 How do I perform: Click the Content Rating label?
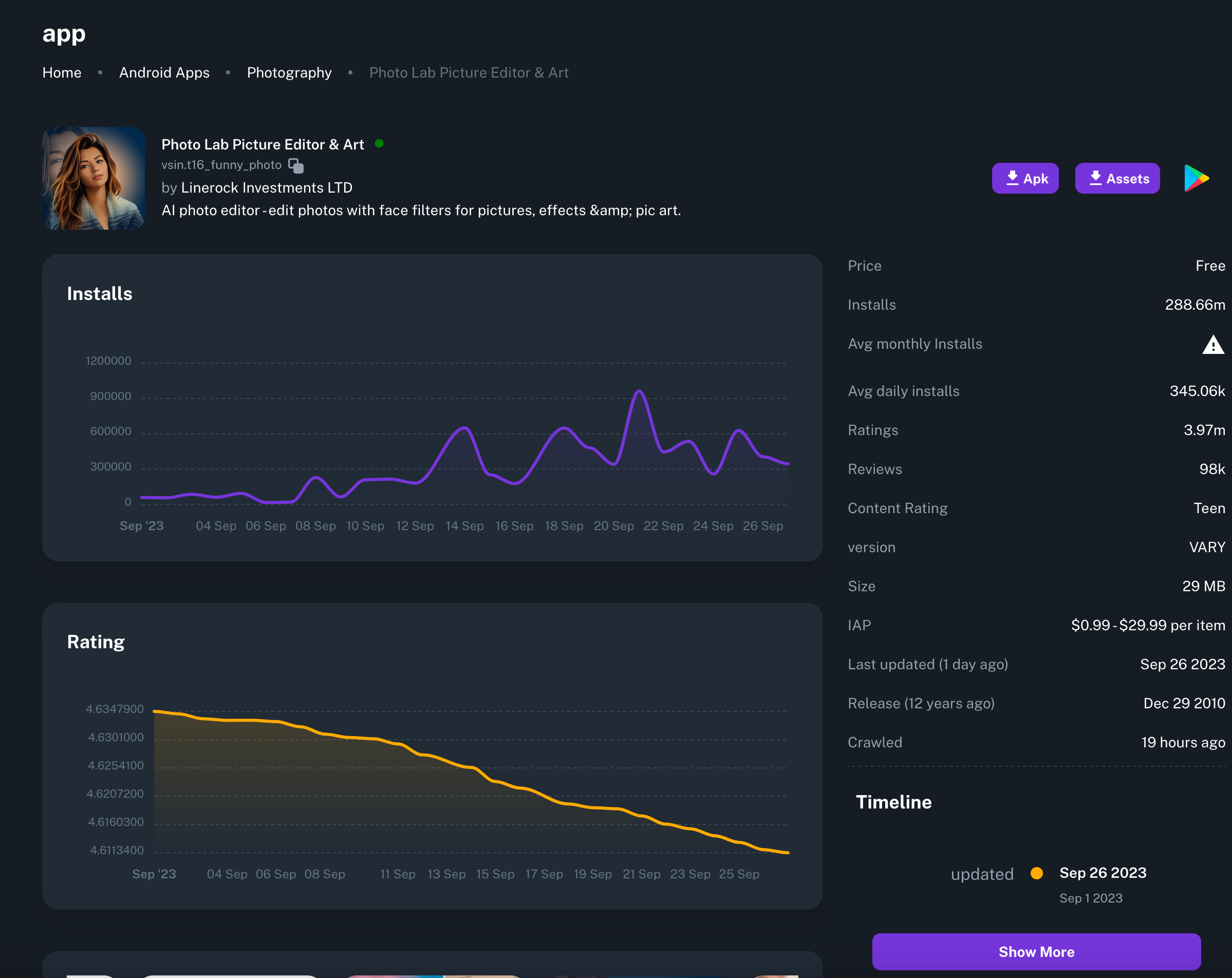click(897, 508)
